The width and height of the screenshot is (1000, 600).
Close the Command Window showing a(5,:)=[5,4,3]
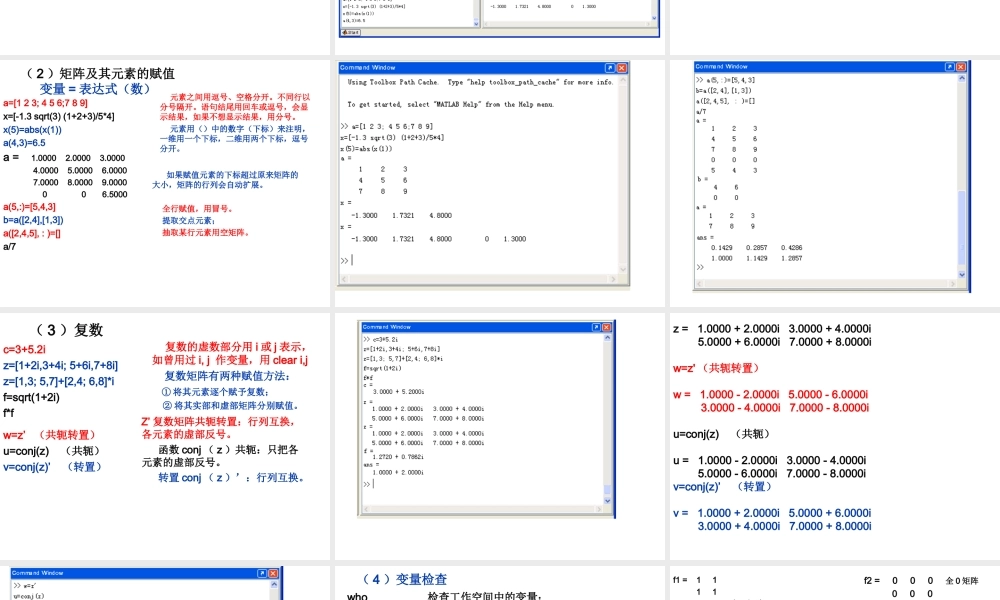click(961, 66)
